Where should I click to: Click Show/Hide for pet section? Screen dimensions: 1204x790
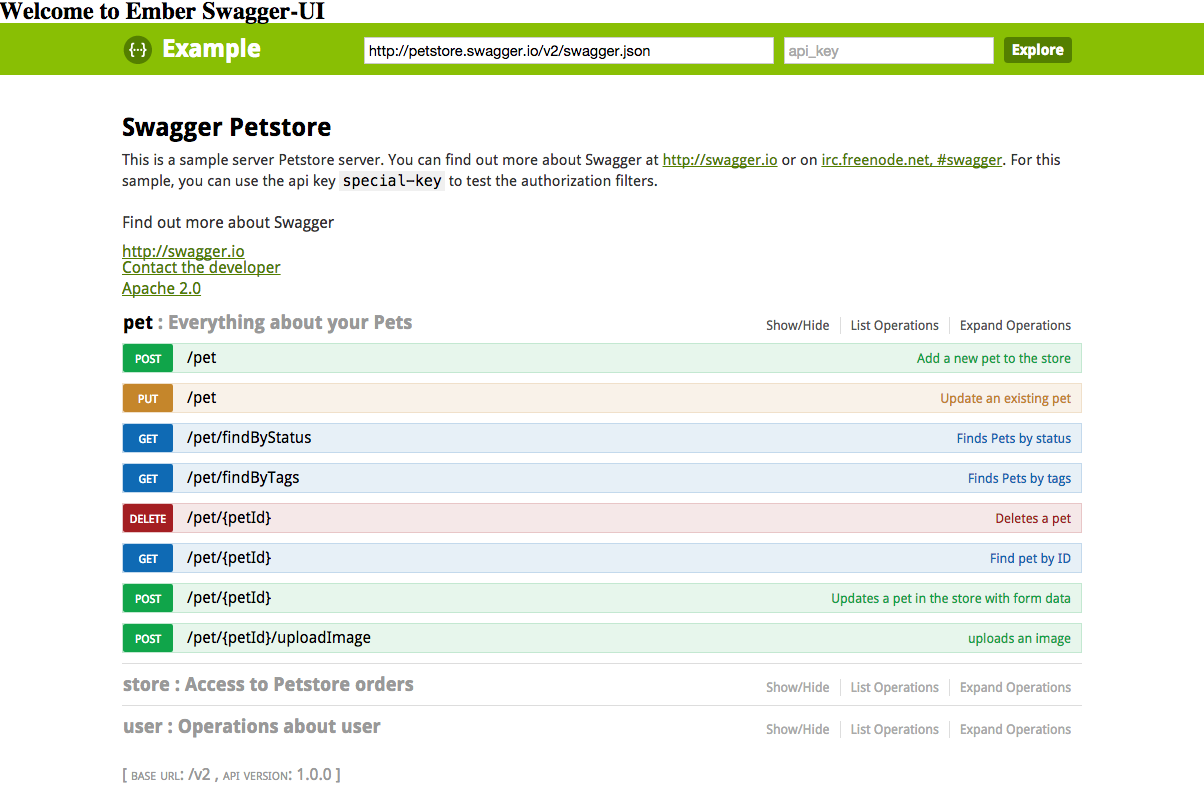[x=797, y=325]
